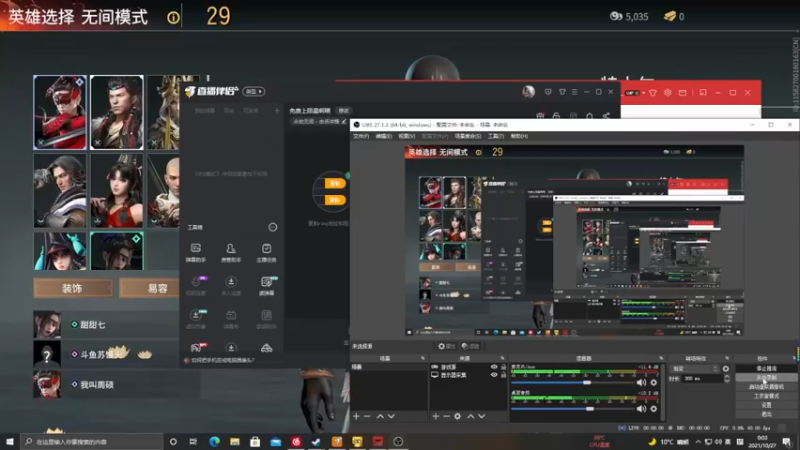
Task: Open the 场景集合(S) menu in OBS
Action: click(x=468, y=136)
